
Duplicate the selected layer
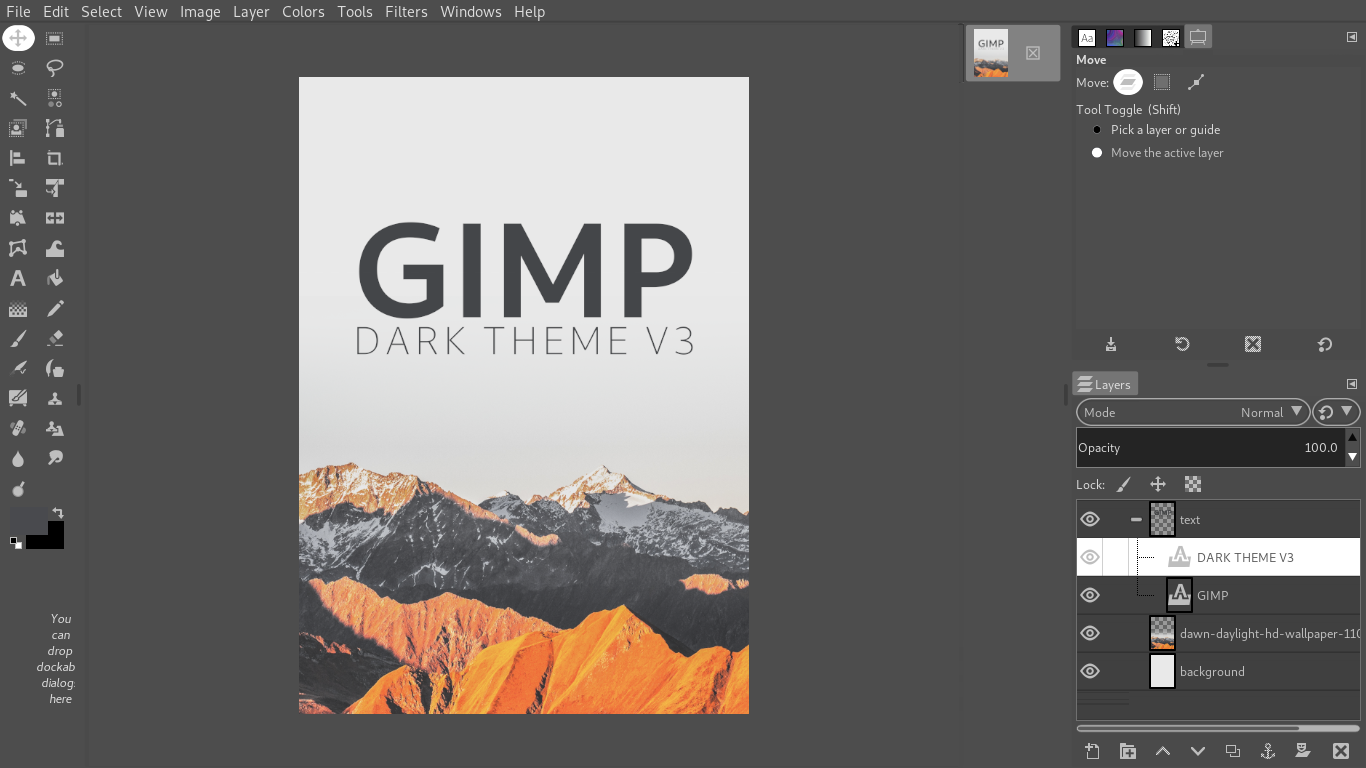[x=1233, y=751]
